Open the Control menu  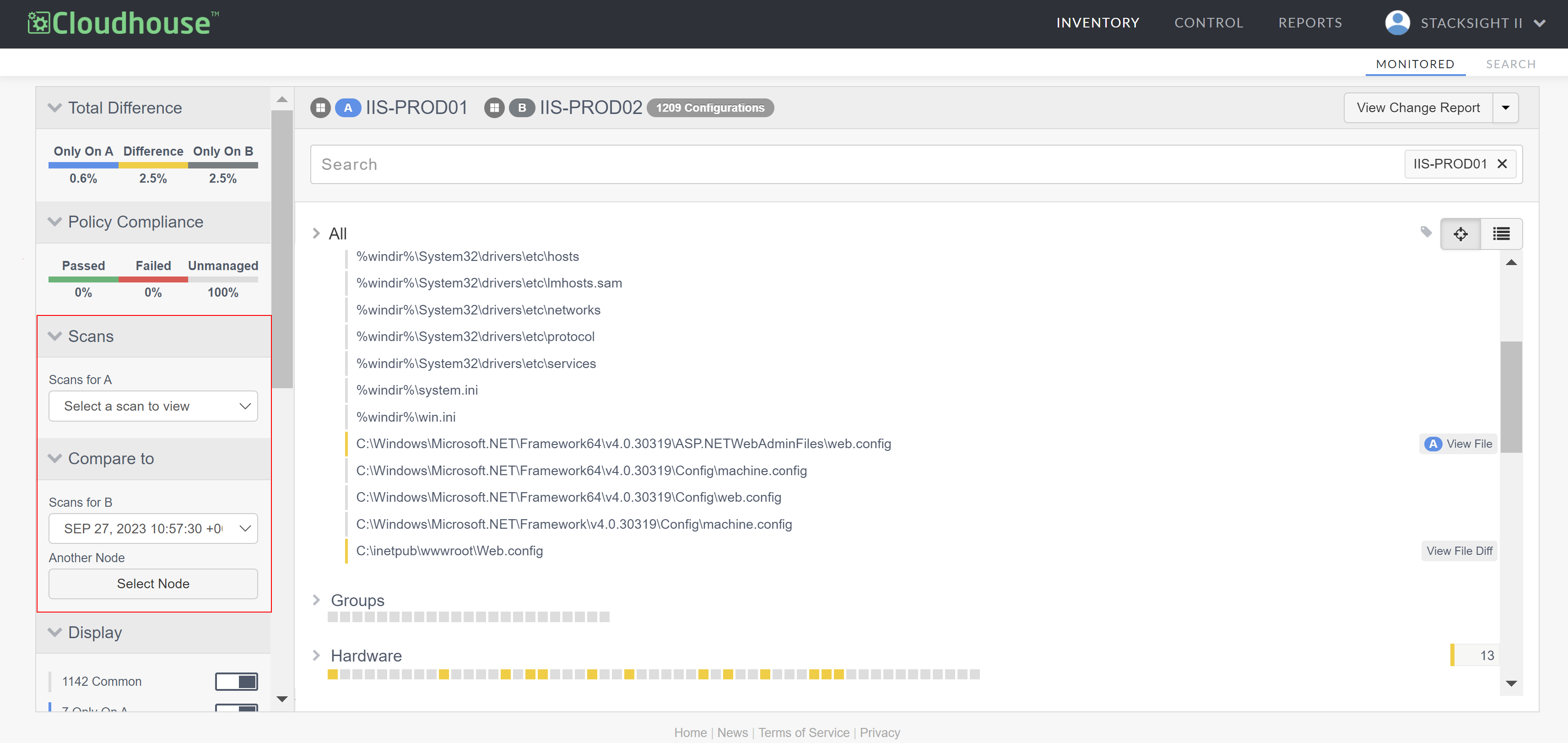1208,23
